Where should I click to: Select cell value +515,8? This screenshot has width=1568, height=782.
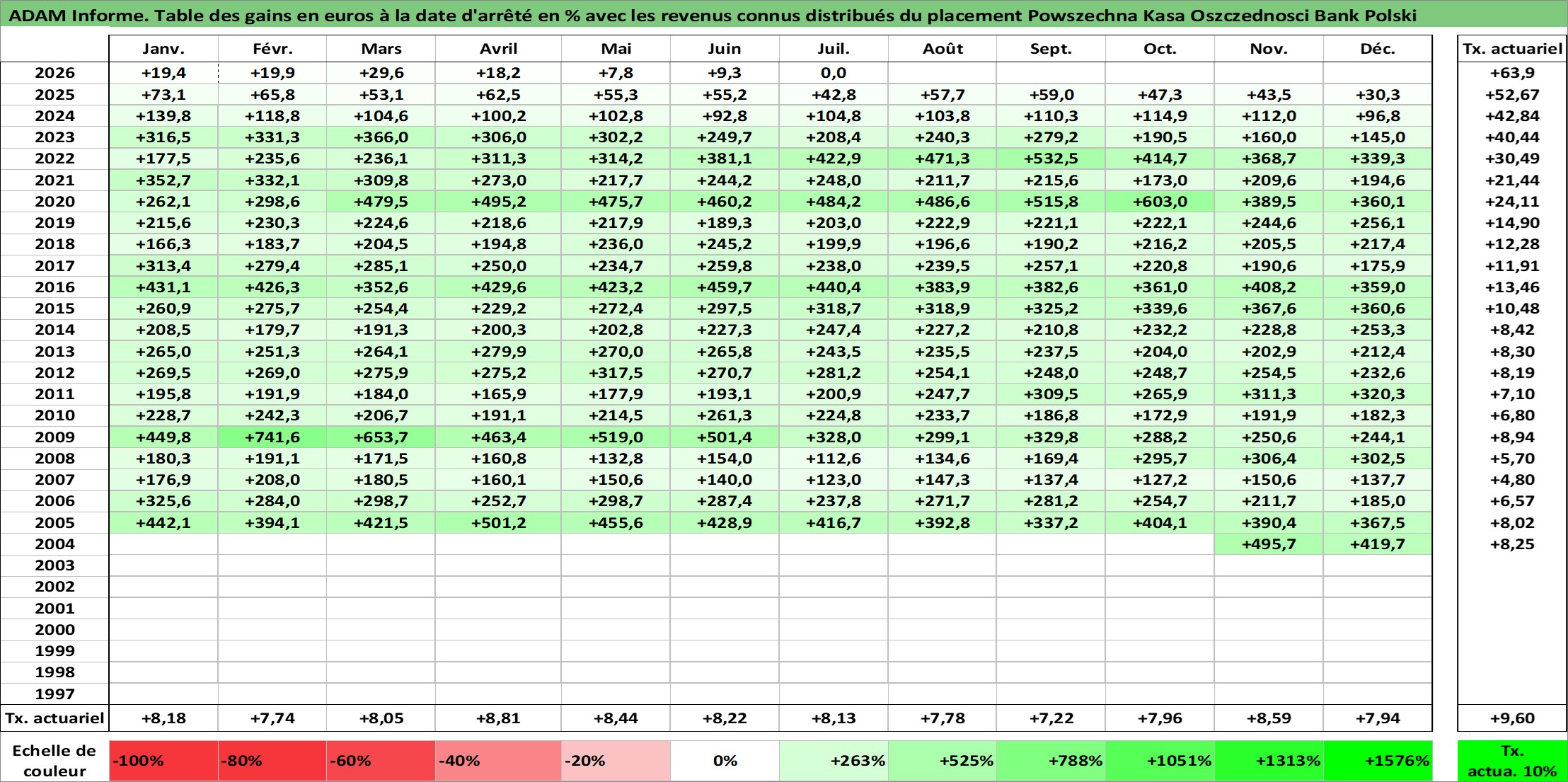click(1051, 202)
